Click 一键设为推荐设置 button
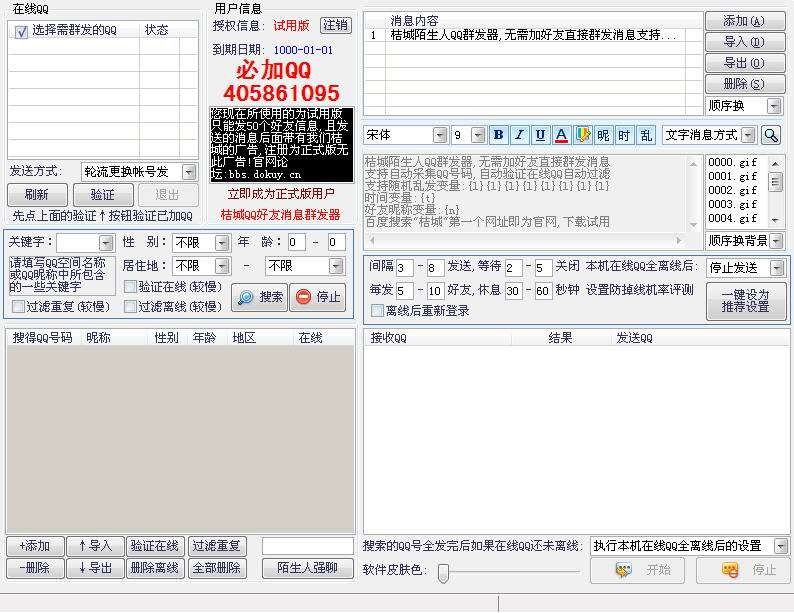This screenshot has height=613, width=794. pyautogui.click(x=746, y=301)
